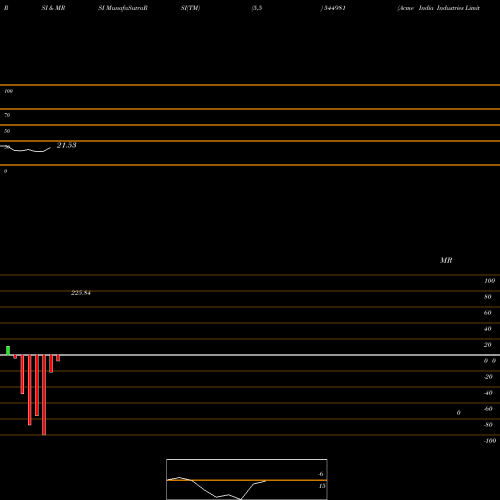
Task: Click the SI(TM) header label
Action: [190, 8]
